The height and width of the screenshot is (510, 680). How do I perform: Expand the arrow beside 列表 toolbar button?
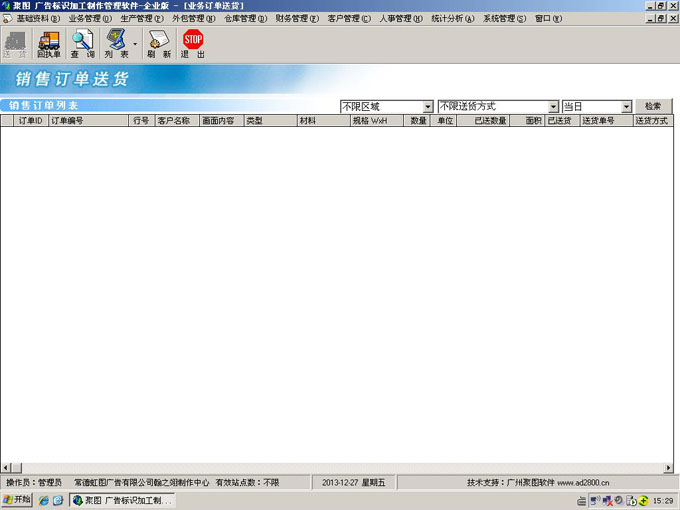(135, 43)
